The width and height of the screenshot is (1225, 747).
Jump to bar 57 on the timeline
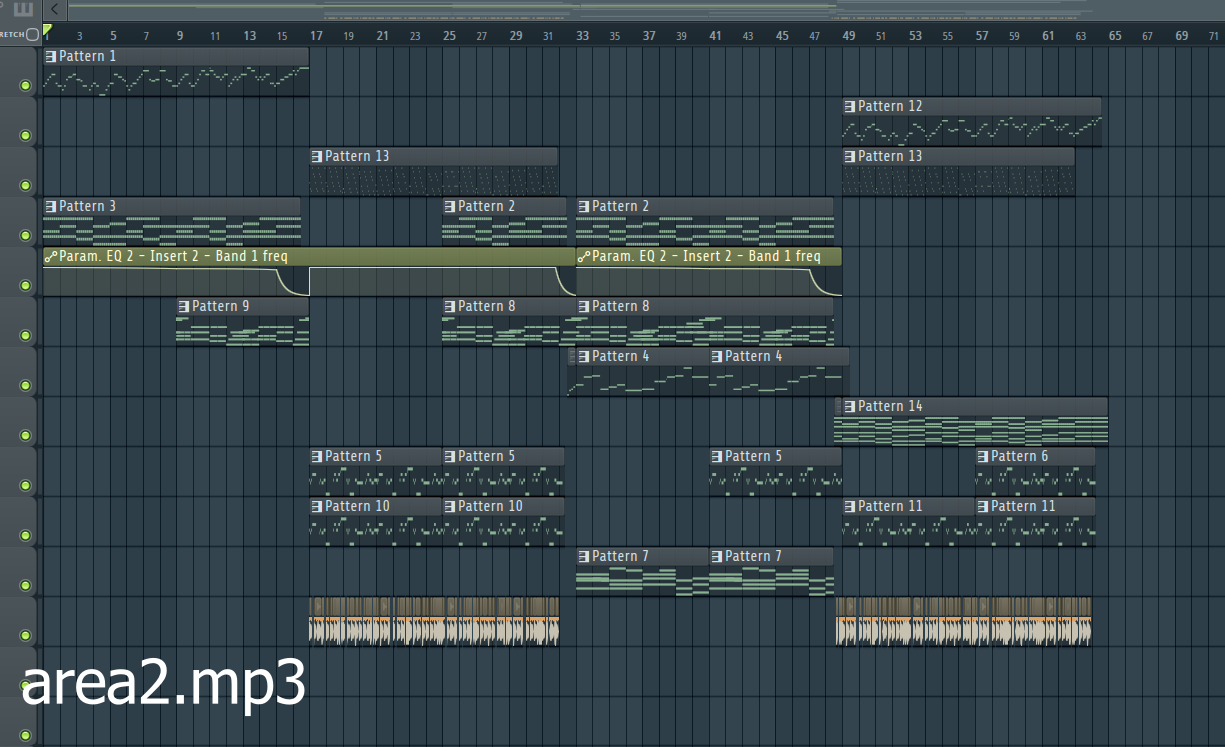click(x=982, y=36)
